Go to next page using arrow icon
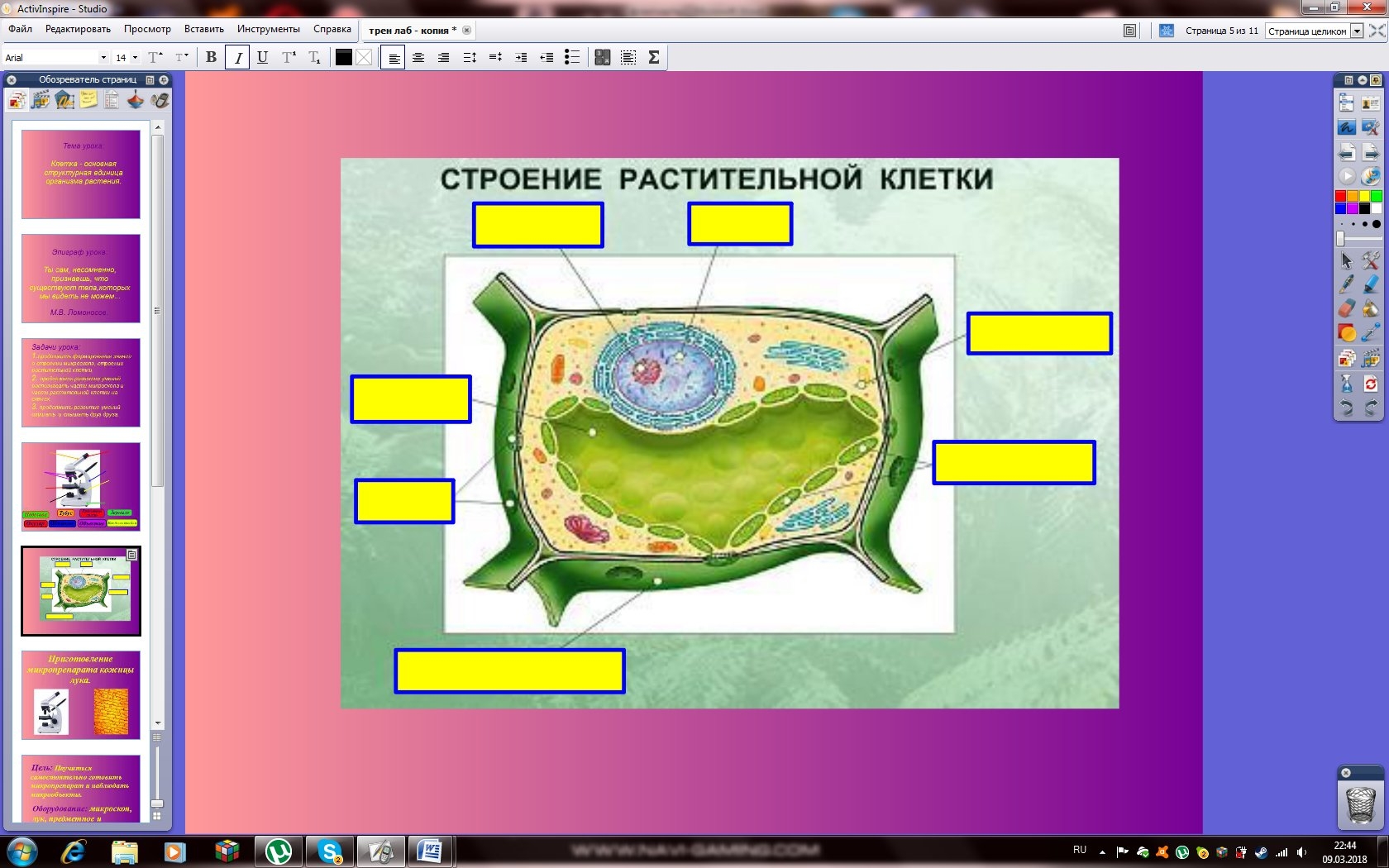 [x=1370, y=152]
